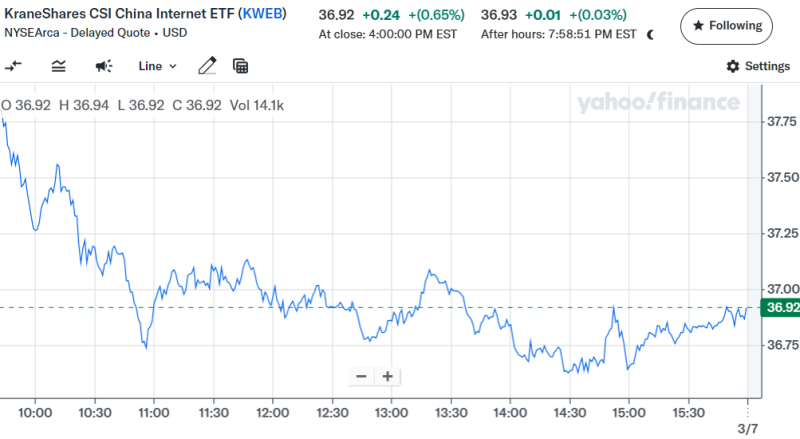
Task: Click the megaphone events icon
Action: tap(103, 66)
